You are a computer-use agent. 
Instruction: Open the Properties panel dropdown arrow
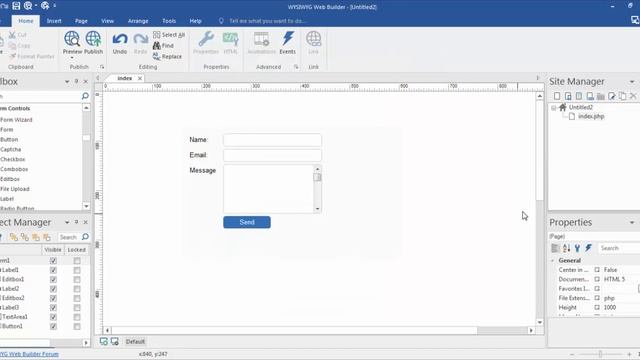[x=632, y=222]
